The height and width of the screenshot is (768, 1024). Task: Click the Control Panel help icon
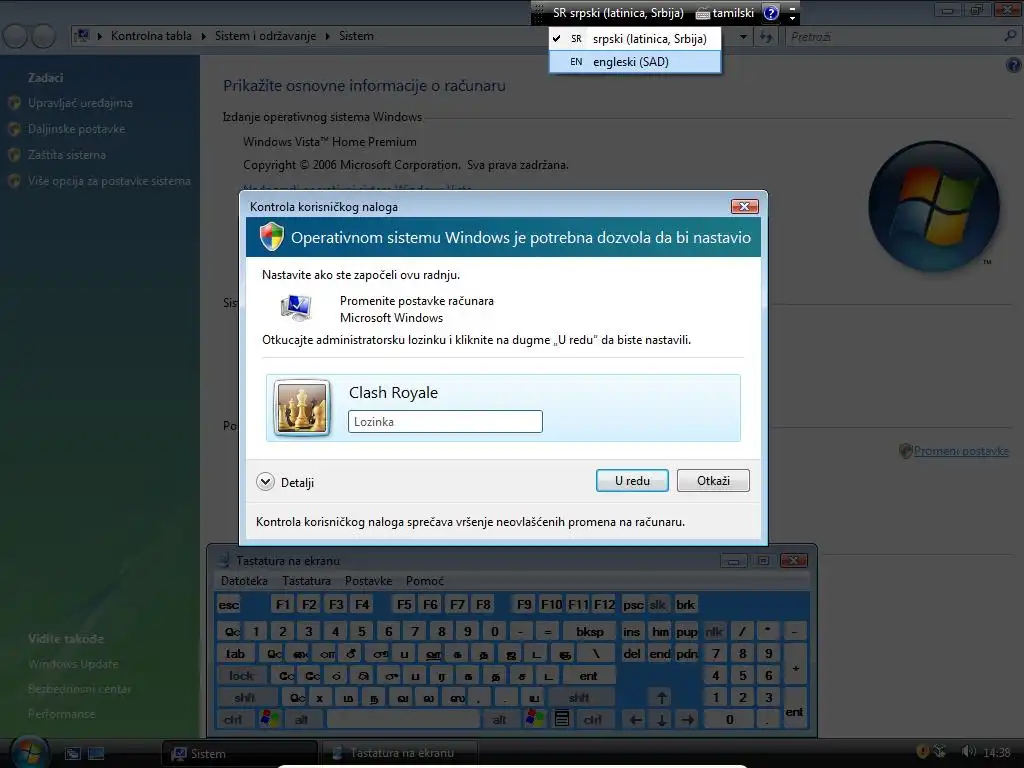tap(1014, 64)
